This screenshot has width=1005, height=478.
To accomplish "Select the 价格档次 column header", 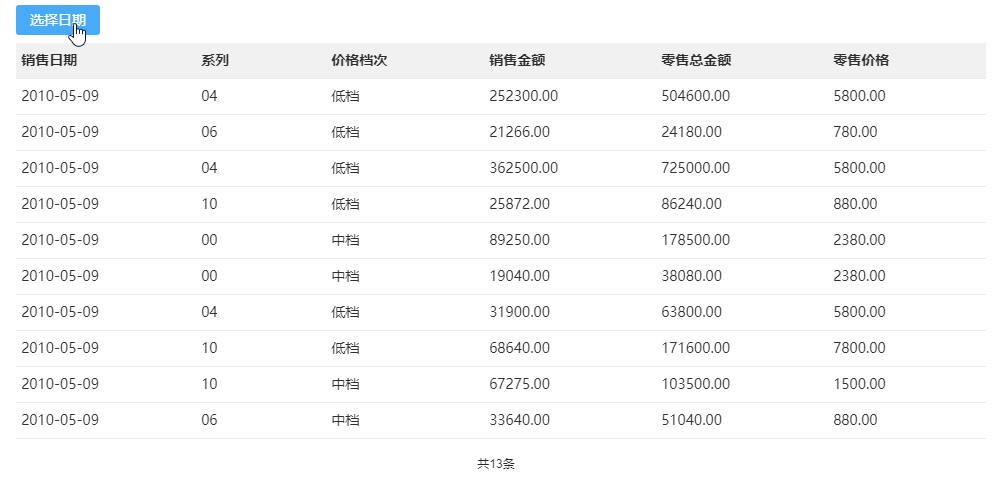I will tap(359, 60).
